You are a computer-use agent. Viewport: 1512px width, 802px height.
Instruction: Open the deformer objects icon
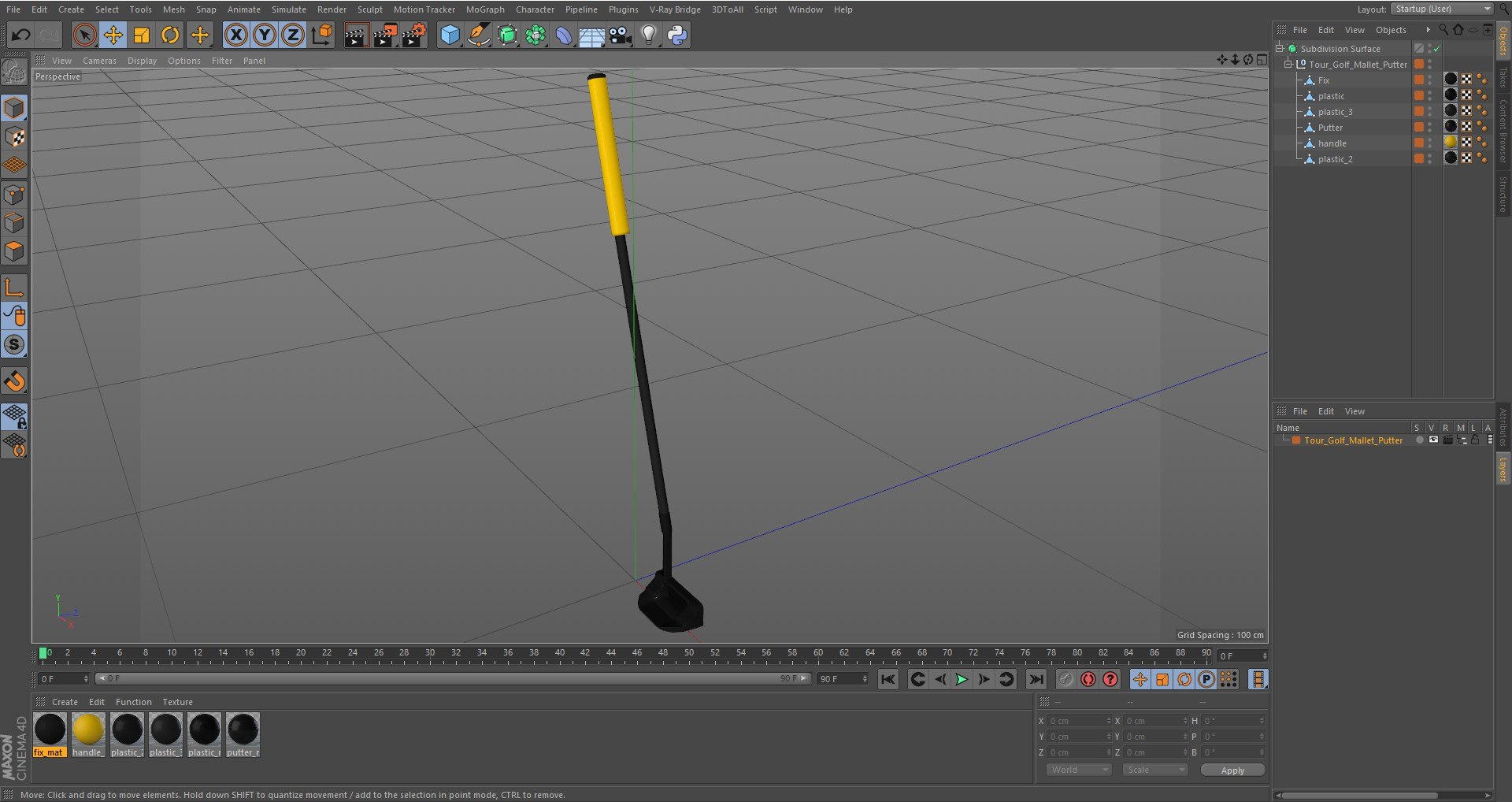coord(564,35)
